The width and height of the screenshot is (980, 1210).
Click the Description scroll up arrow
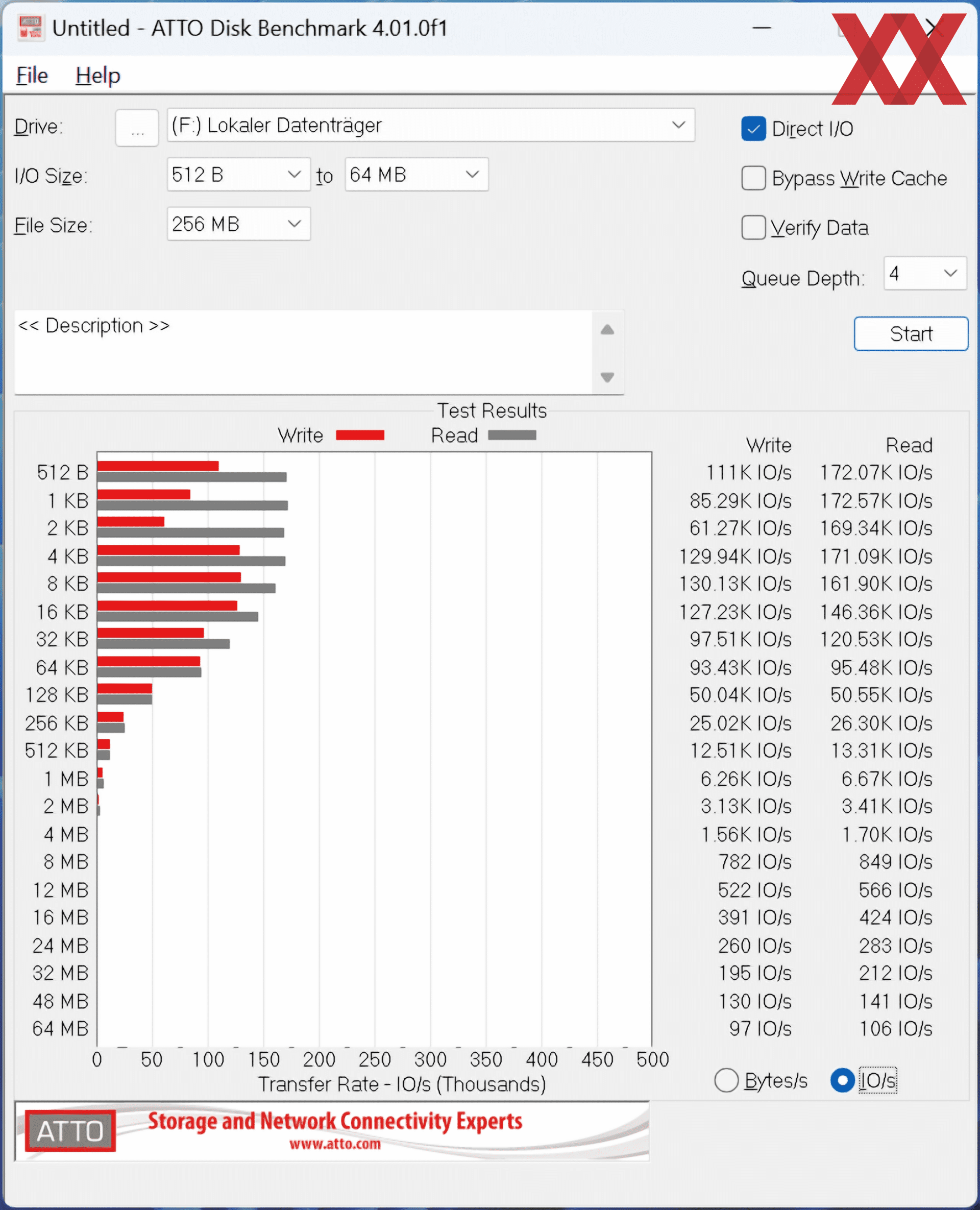point(607,330)
